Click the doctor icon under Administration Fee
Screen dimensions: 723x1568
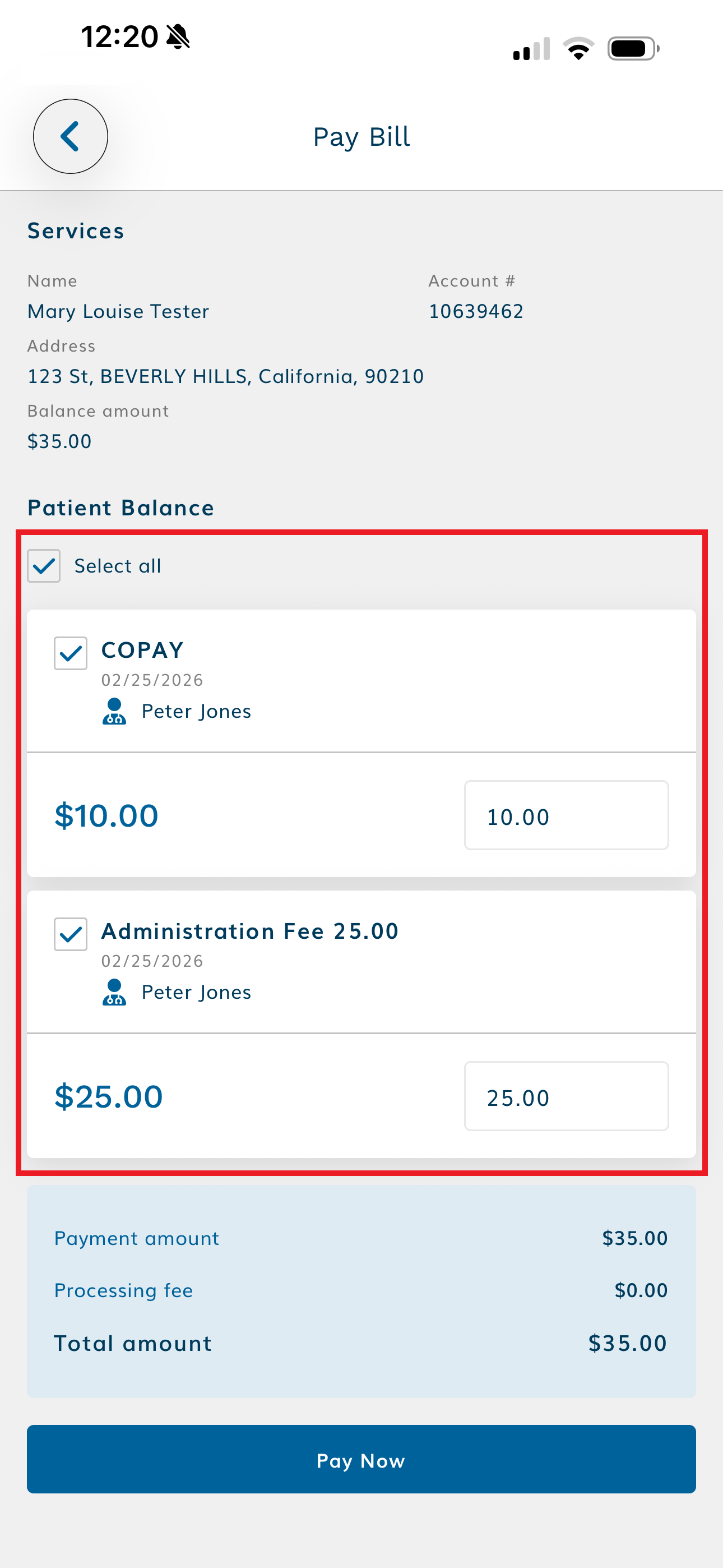114,992
